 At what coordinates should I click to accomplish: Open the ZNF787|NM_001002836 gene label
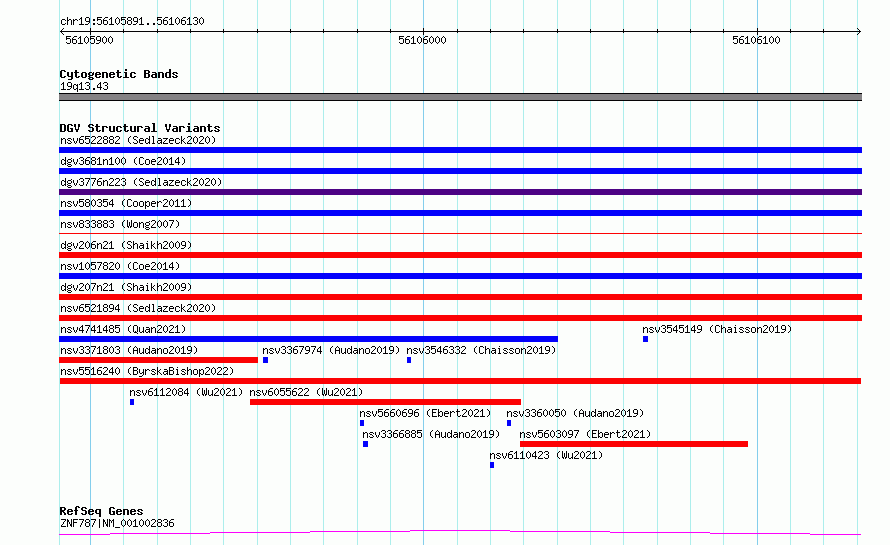(117, 523)
